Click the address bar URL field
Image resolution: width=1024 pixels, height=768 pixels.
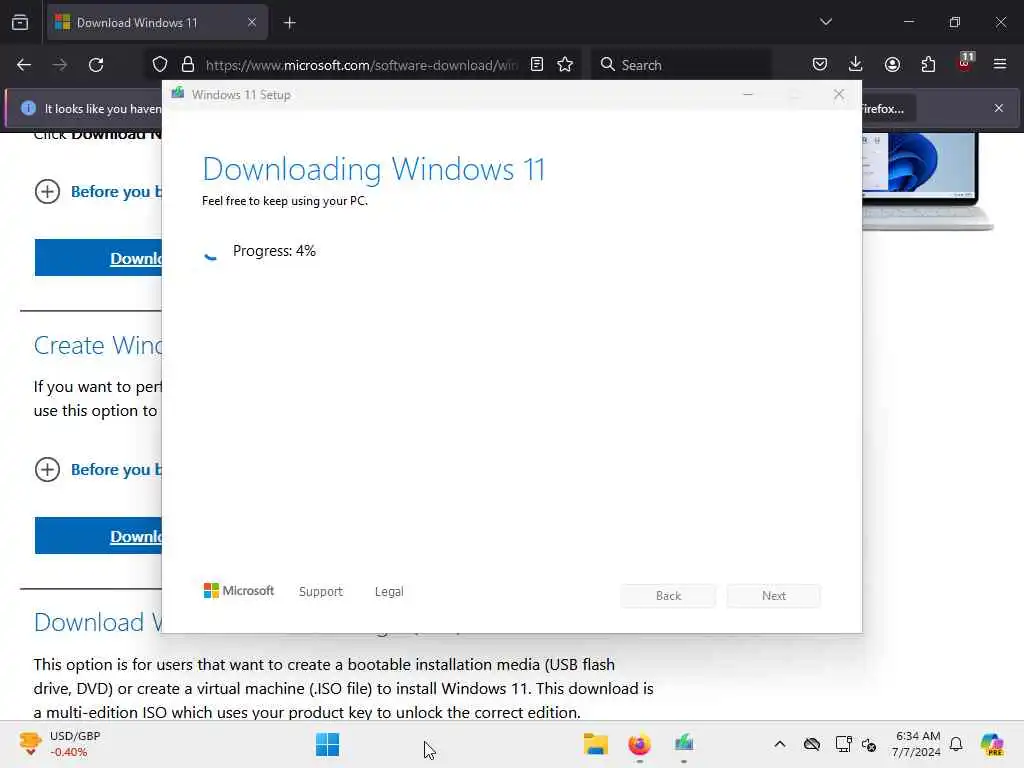[361, 65]
